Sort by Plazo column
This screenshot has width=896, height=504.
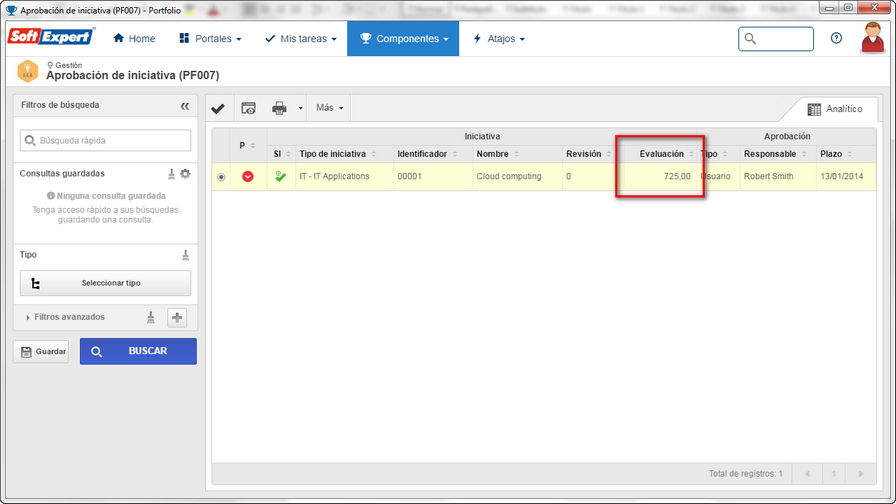click(836, 154)
